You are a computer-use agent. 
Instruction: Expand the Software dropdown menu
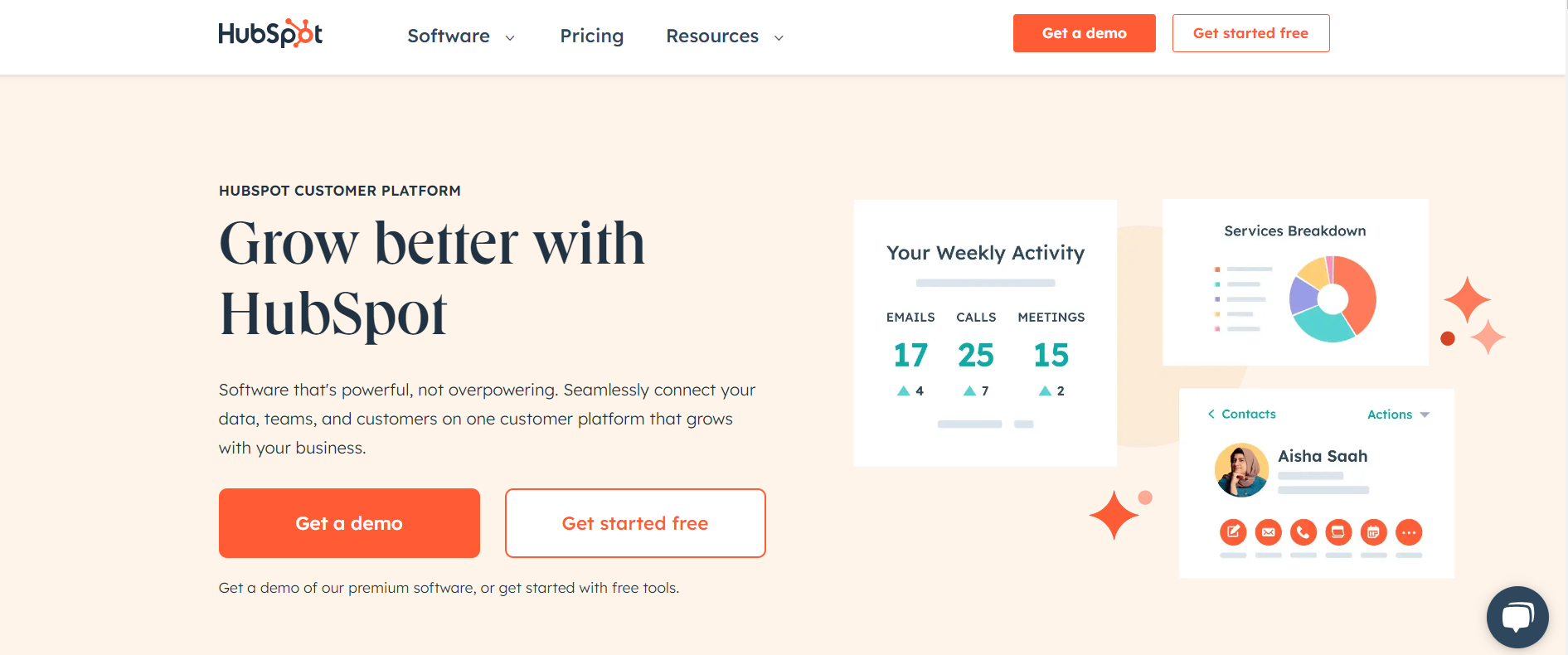tap(461, 36)
